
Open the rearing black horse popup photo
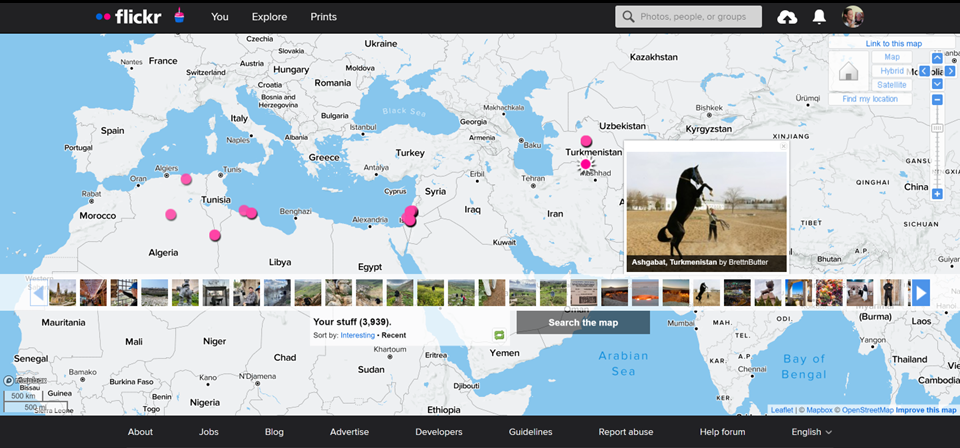click(707, 203)
